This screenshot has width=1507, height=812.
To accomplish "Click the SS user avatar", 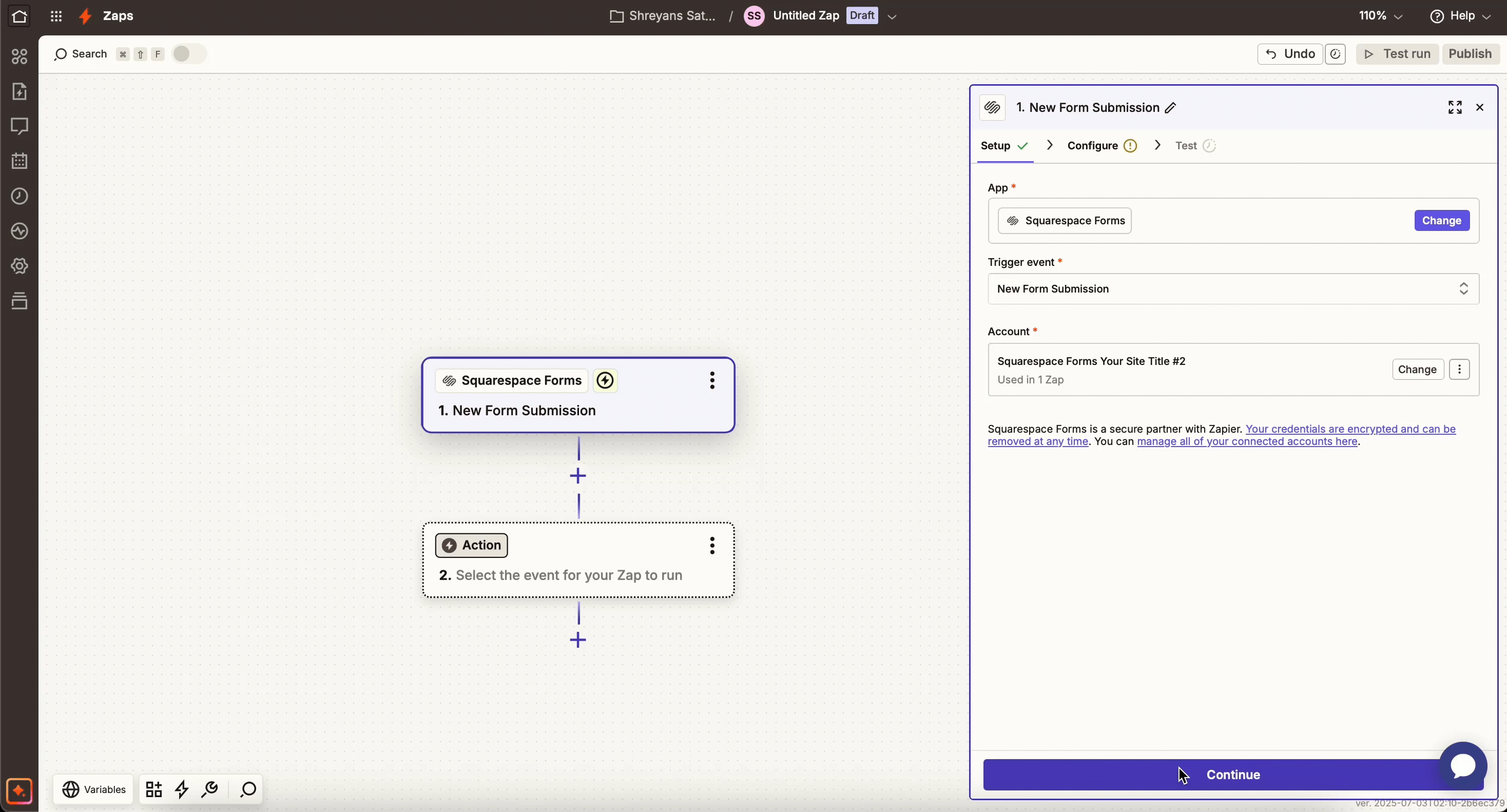I will click(754, 16).
